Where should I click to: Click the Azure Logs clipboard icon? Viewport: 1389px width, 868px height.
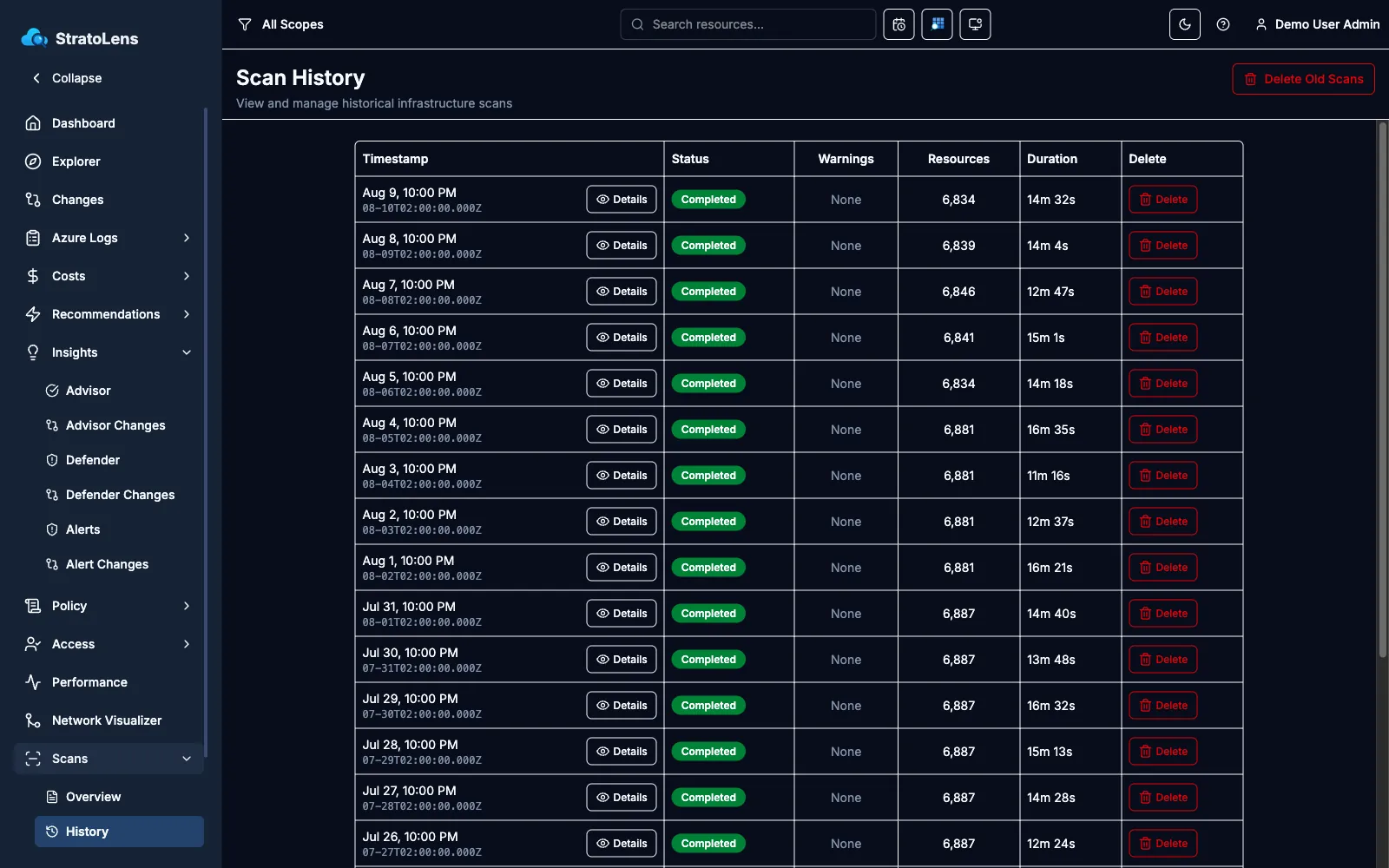coord(33,238)
